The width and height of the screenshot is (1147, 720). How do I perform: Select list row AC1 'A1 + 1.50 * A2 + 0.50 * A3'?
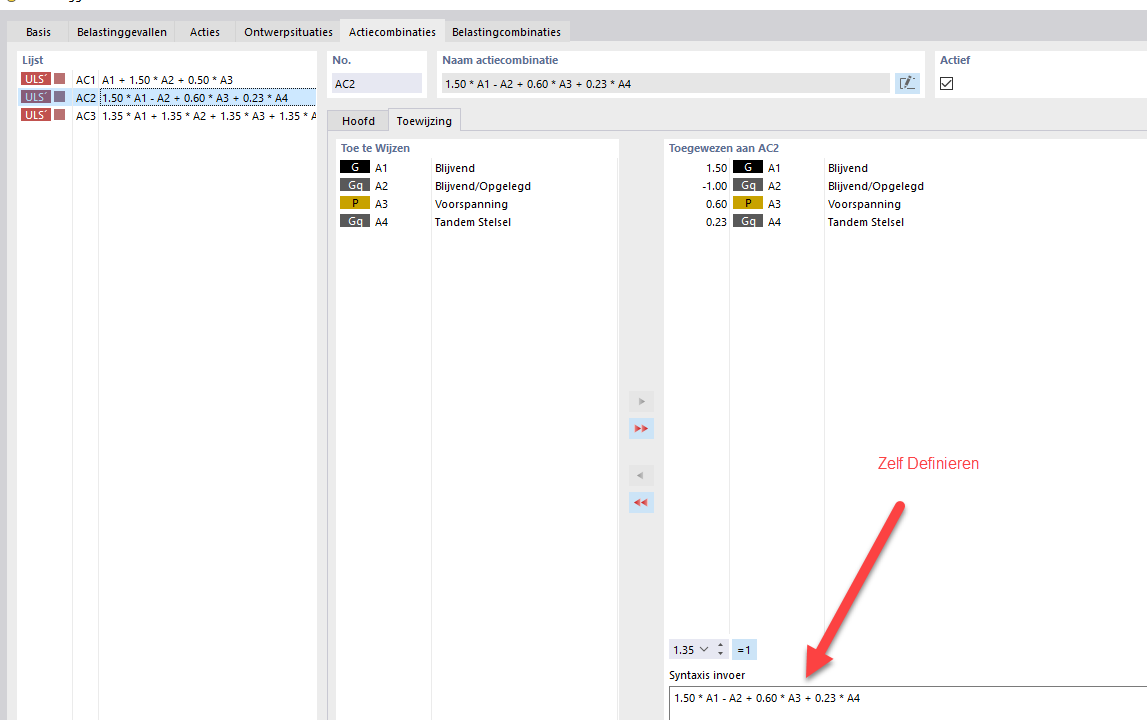[x=168, y=80]
